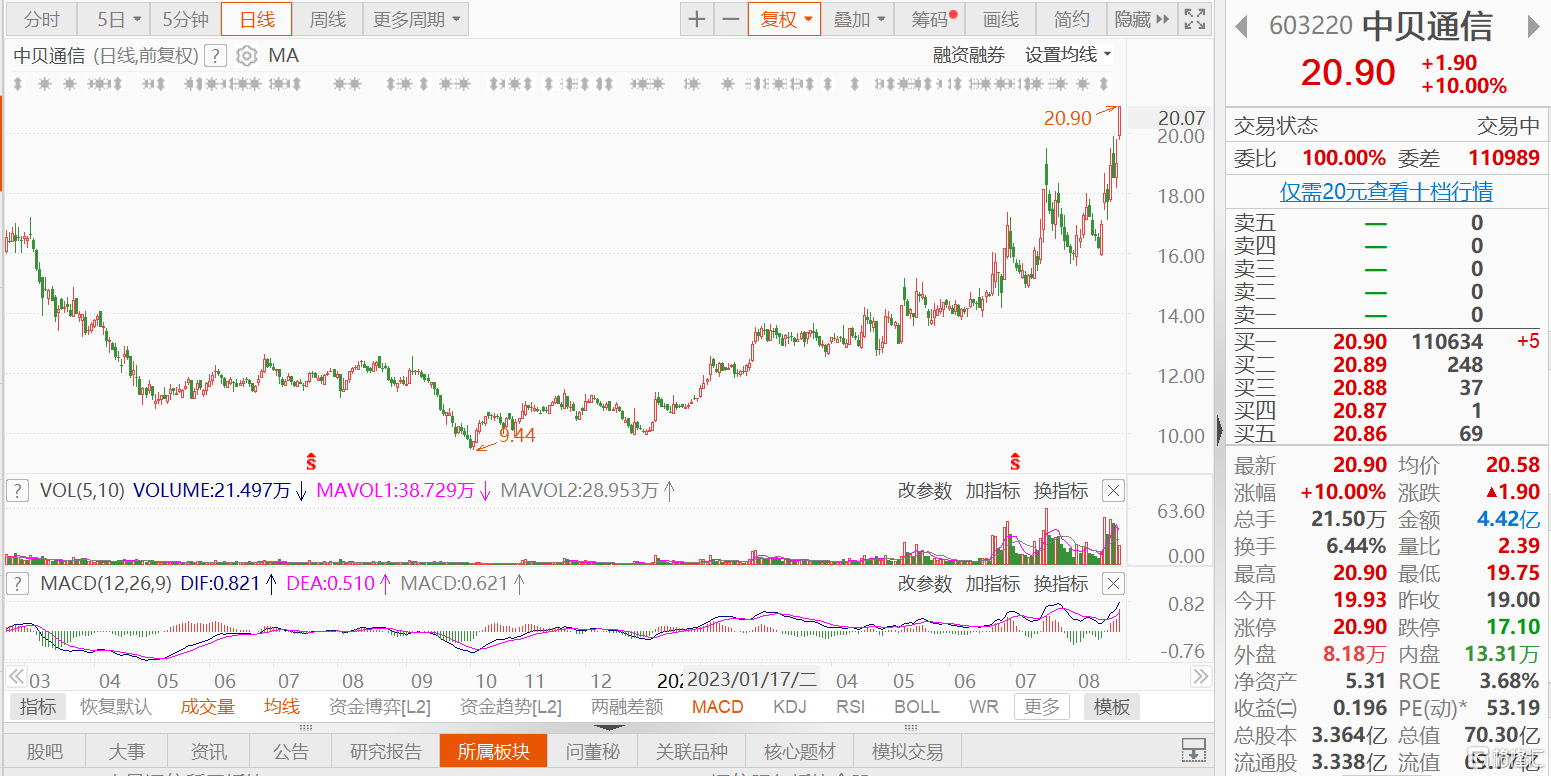Select 两融差额 indicator
The width and height of the screenshot is (1551, 776).
click(x=627, y=707)
